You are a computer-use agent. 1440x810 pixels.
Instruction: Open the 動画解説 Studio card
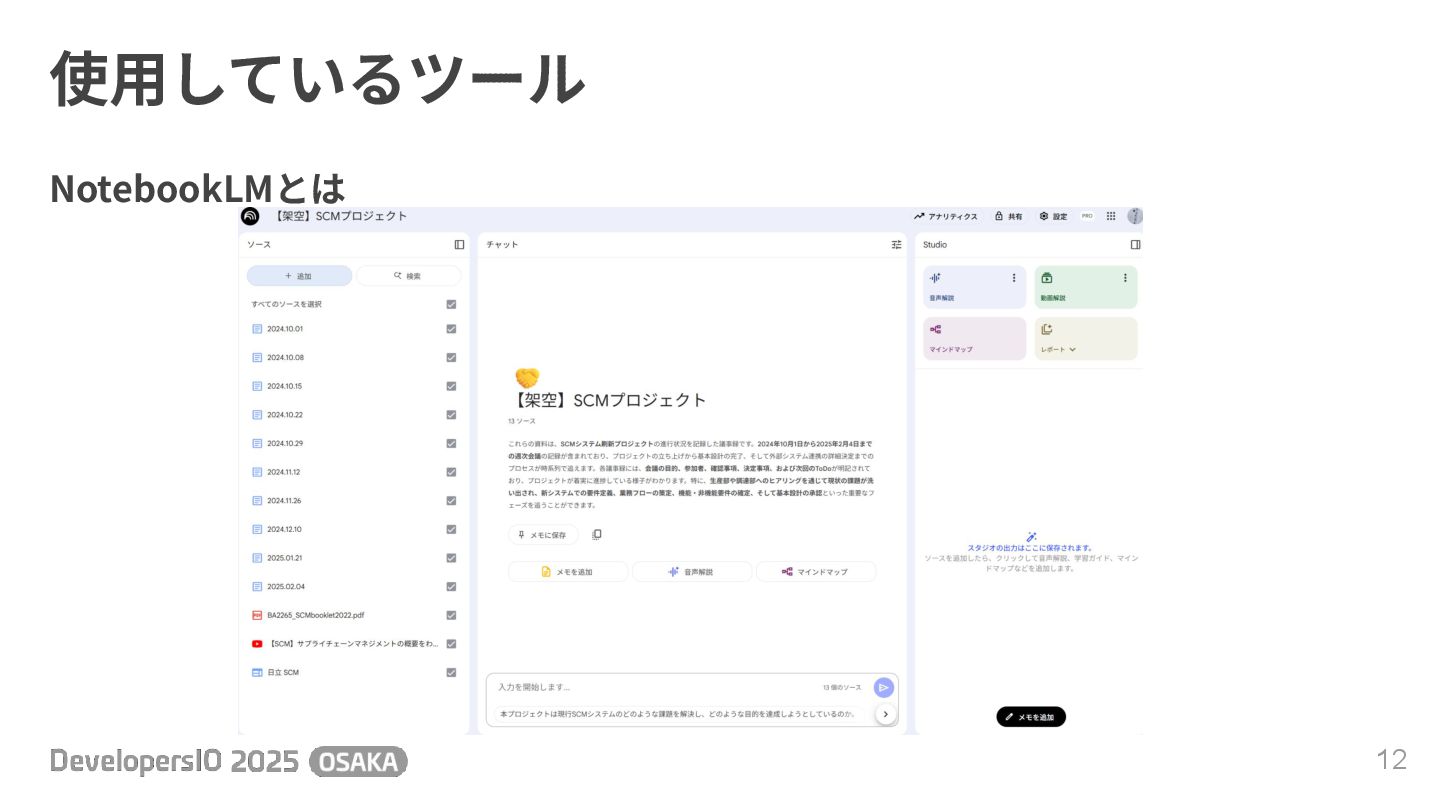1086,287
